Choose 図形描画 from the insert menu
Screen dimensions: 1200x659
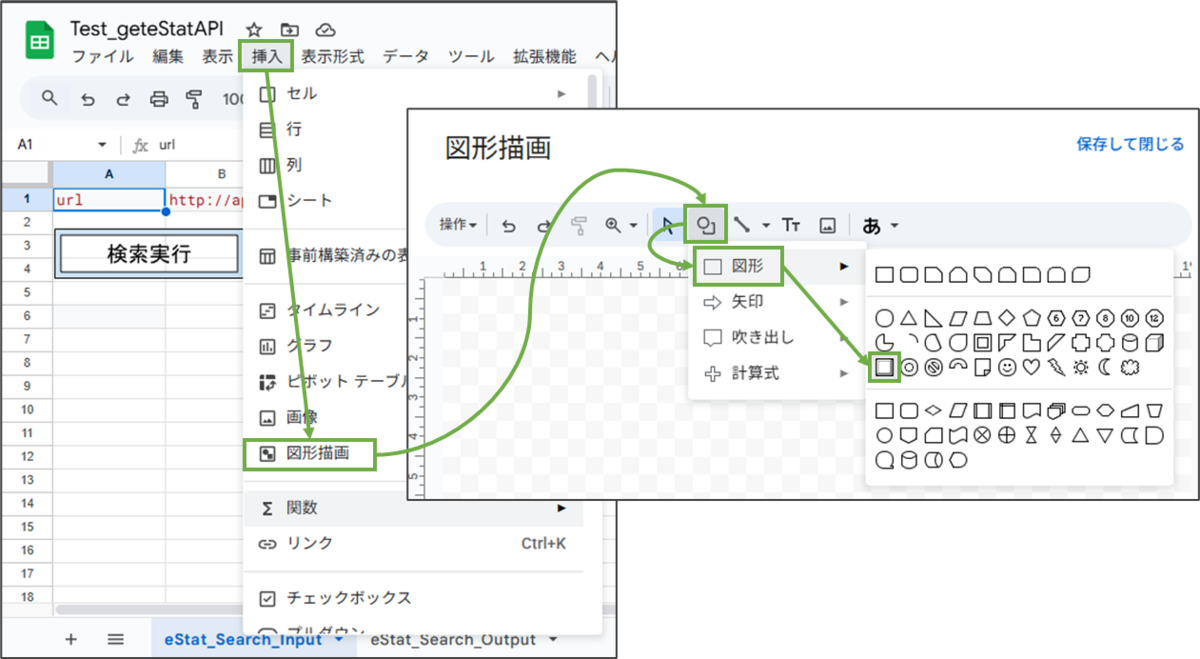[311, 453]
